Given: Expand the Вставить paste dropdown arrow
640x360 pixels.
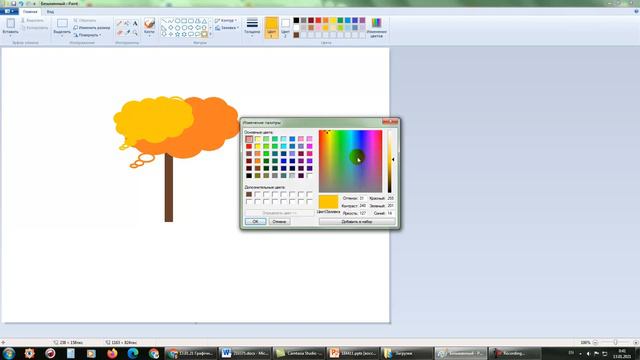Looking at the screenshot, I should [x=11, y=36].
